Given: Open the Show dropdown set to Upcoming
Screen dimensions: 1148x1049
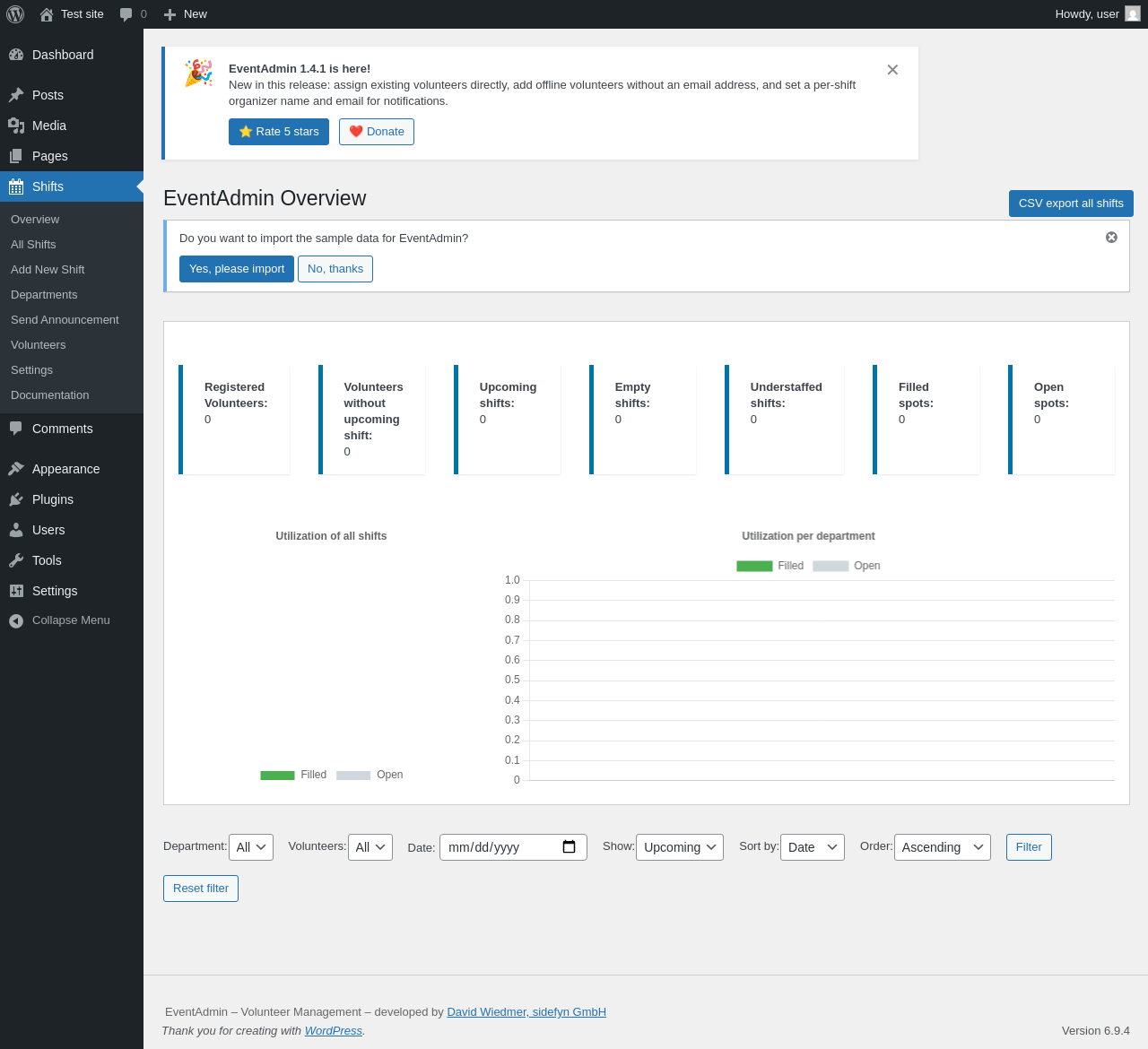Looking at the screenshot, I should pyautogui.click(x=679, y=847).
